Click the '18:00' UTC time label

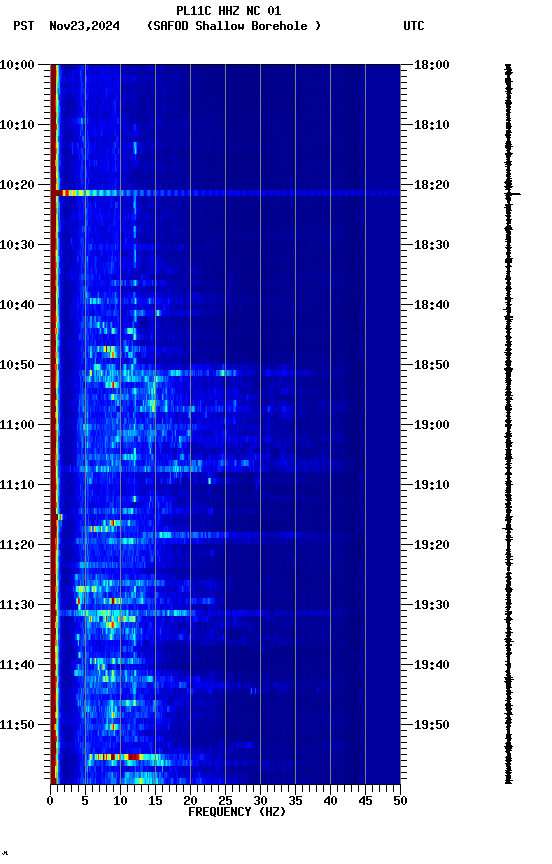[x=432, y=65]
